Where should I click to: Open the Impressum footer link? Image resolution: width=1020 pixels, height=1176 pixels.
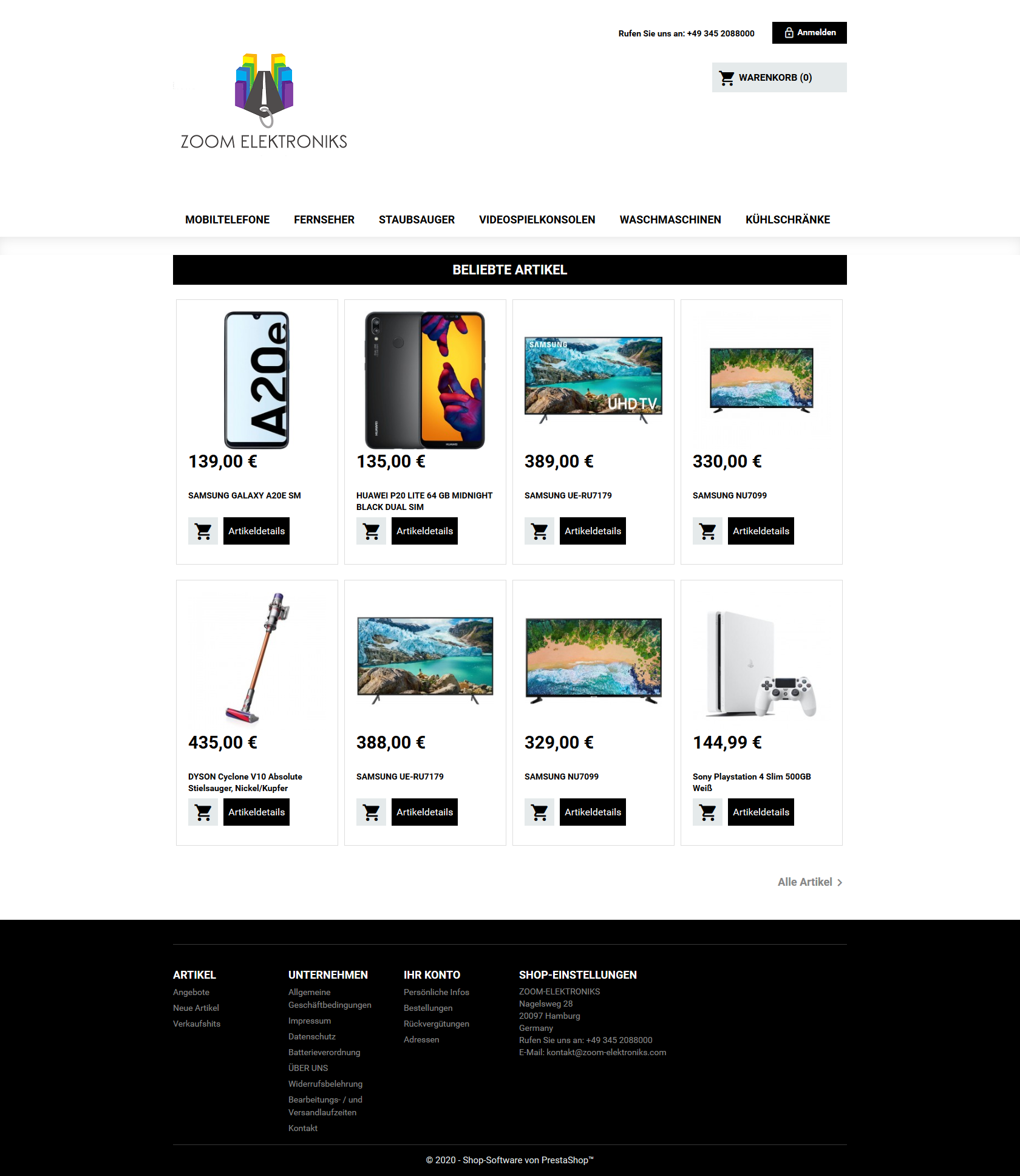coord(310,1021)
